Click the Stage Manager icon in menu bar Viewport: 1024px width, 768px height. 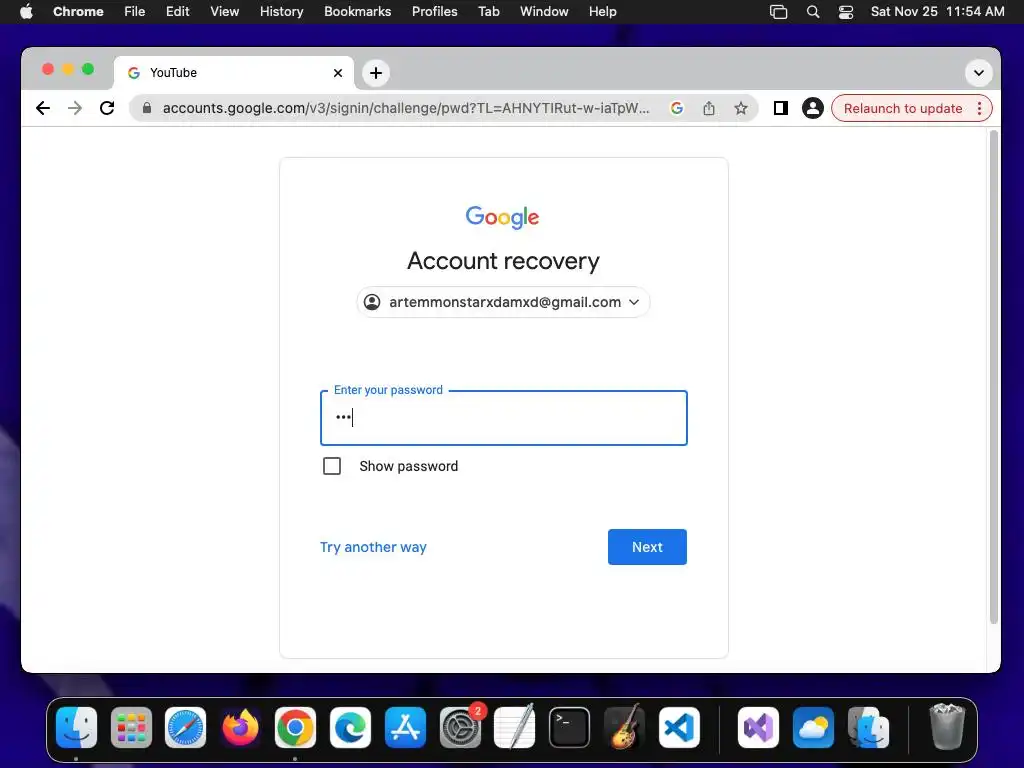[x=778, y=12]
